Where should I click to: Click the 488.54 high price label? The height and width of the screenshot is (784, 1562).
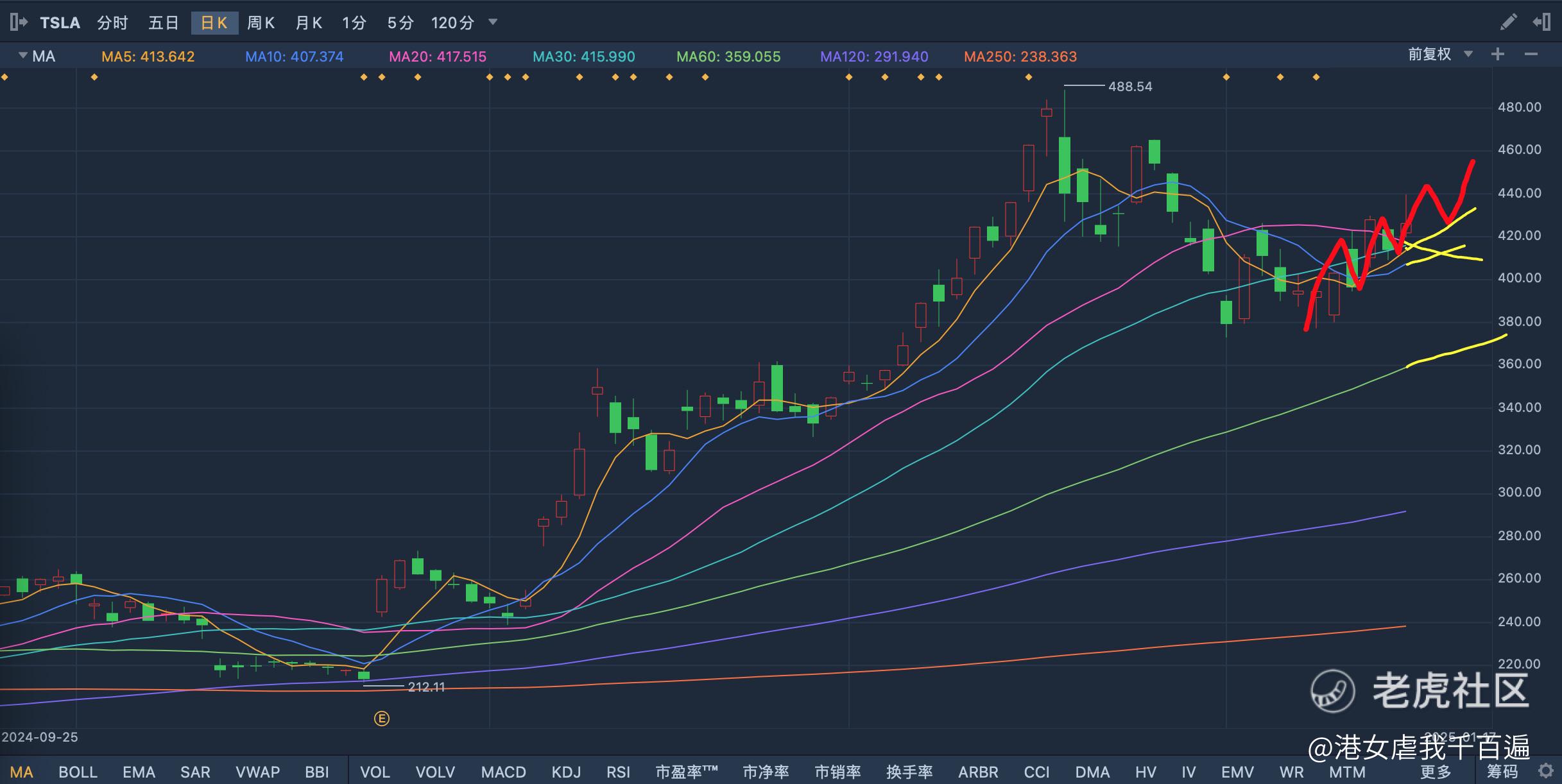1130,87
